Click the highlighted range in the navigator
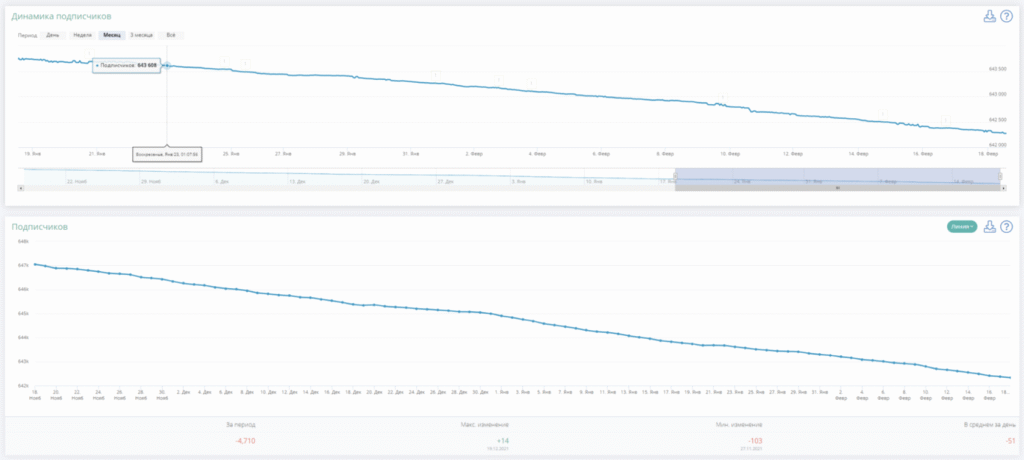Screen dimensions: 1024x460 (x=838, y=176)
